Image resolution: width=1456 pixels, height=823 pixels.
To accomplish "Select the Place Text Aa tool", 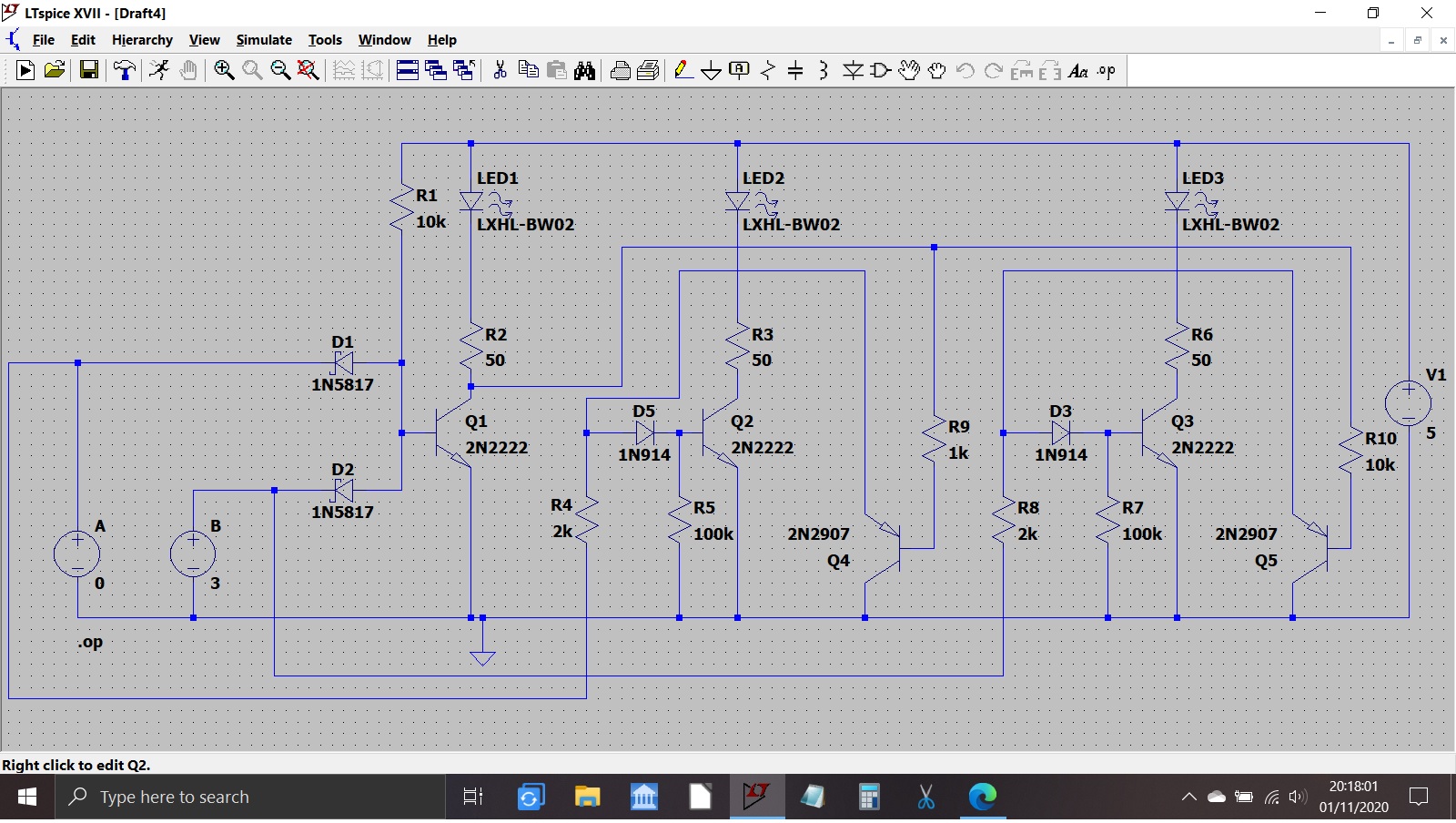I will coord(1078,70).
